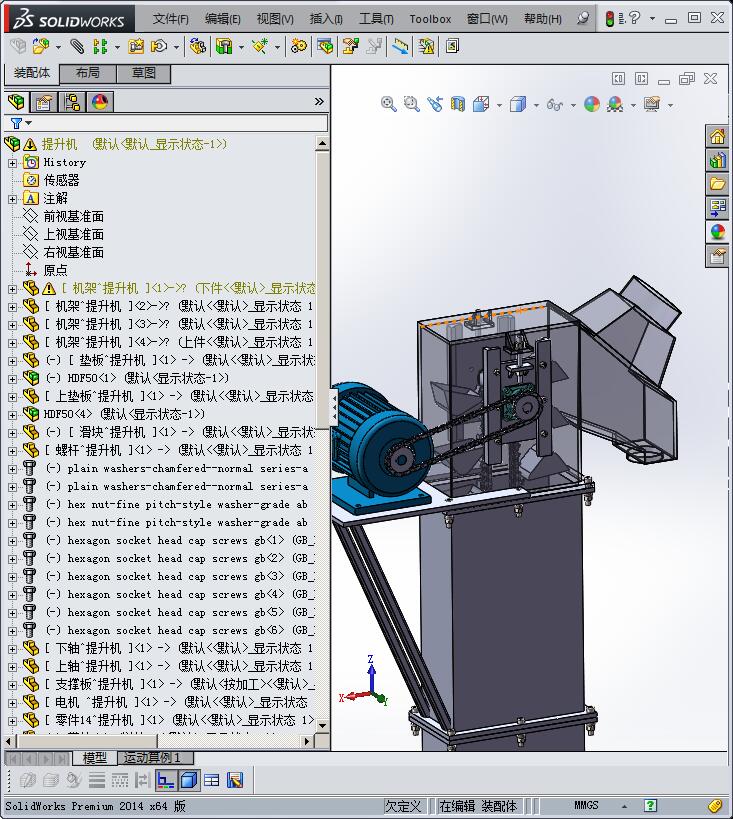Select the 上视基准面 plane

(73, 235)
